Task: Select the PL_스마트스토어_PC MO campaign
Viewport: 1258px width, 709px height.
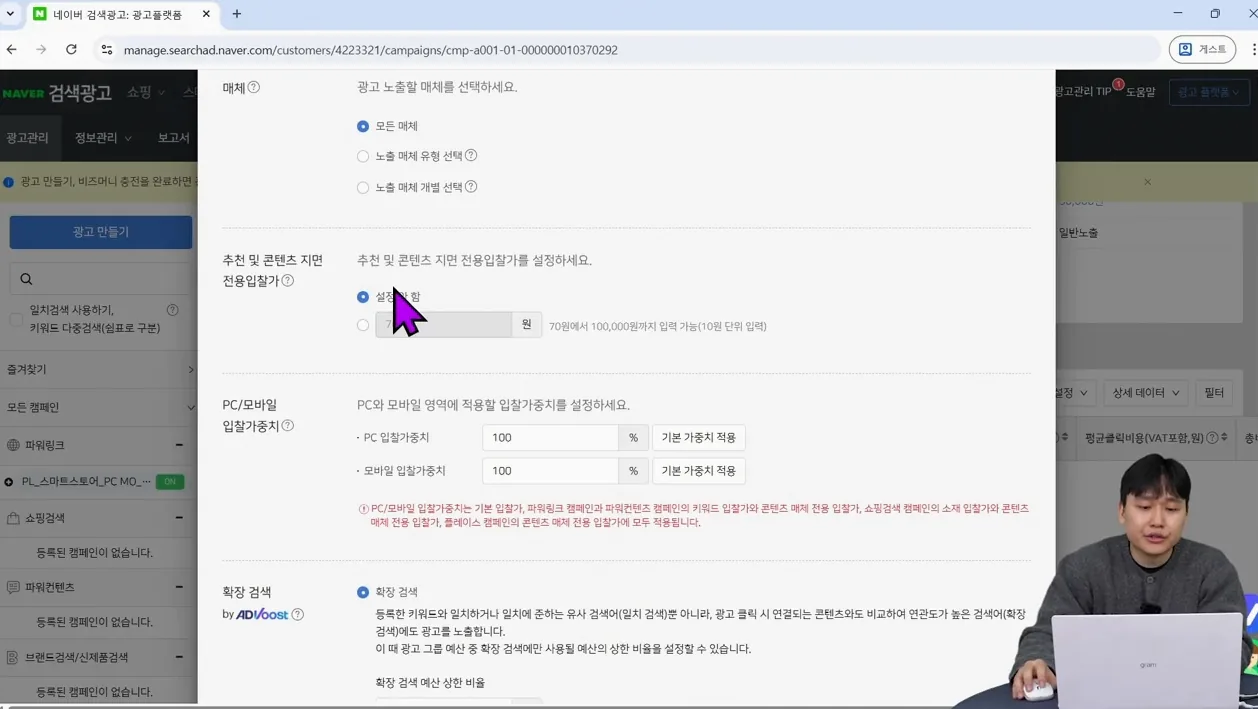Action: 86,481
